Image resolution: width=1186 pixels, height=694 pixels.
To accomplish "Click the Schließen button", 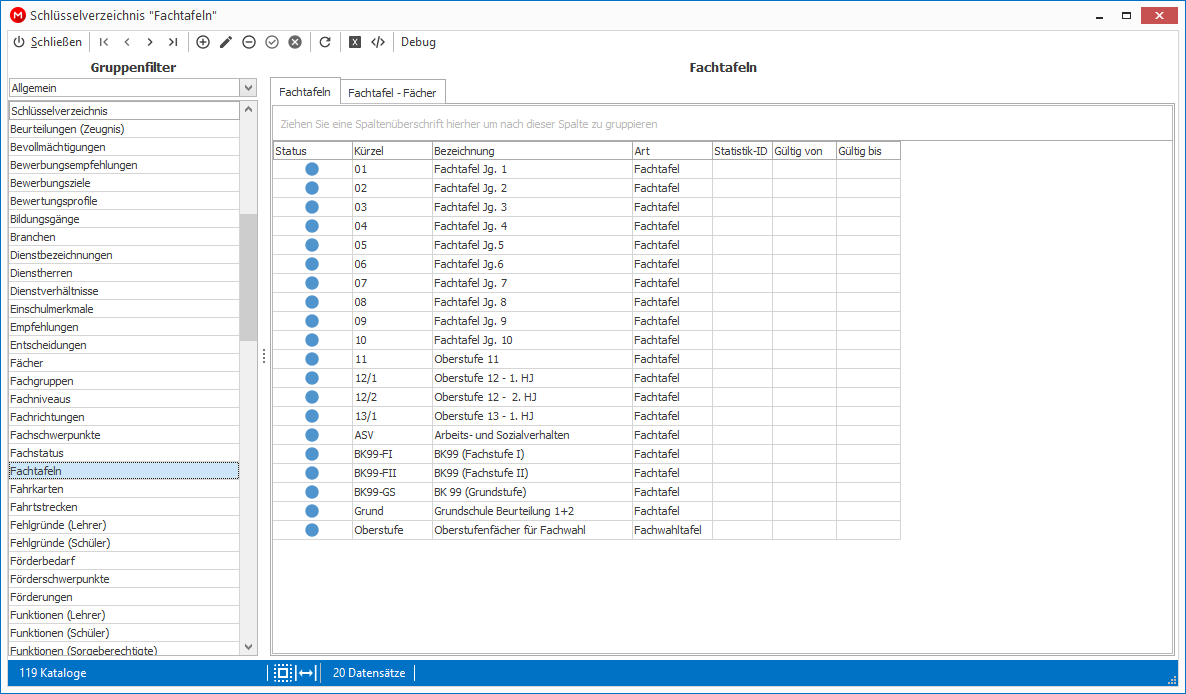I will click(48, 42).
